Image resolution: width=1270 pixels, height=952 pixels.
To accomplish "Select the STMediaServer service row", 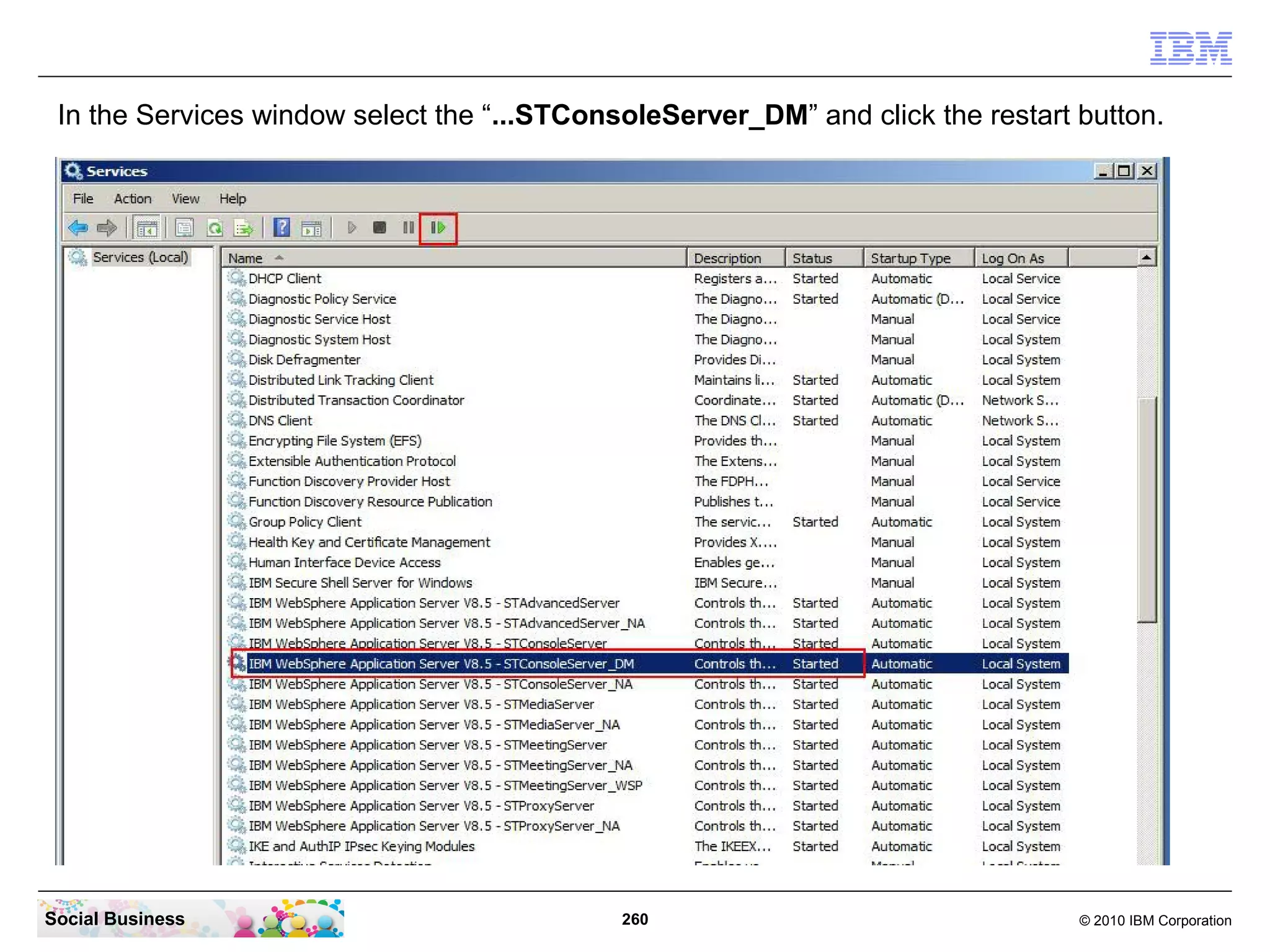I will pyautogui.click(x=647, y=705).
